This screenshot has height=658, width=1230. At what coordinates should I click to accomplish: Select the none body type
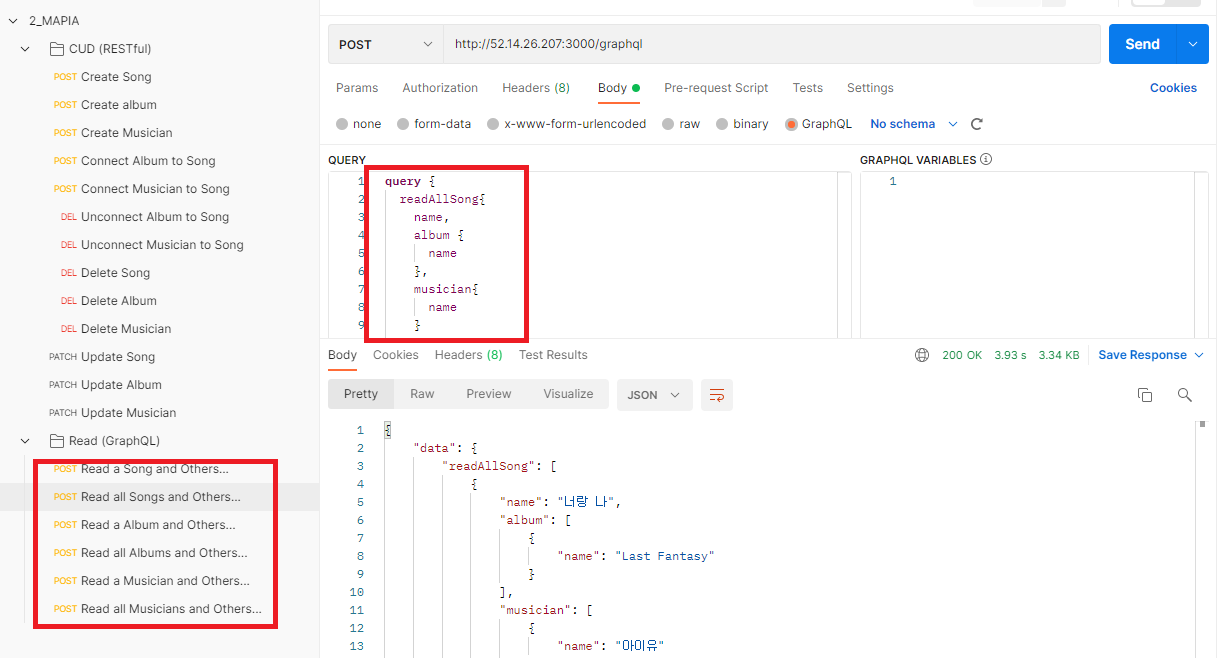coord(358,123)
